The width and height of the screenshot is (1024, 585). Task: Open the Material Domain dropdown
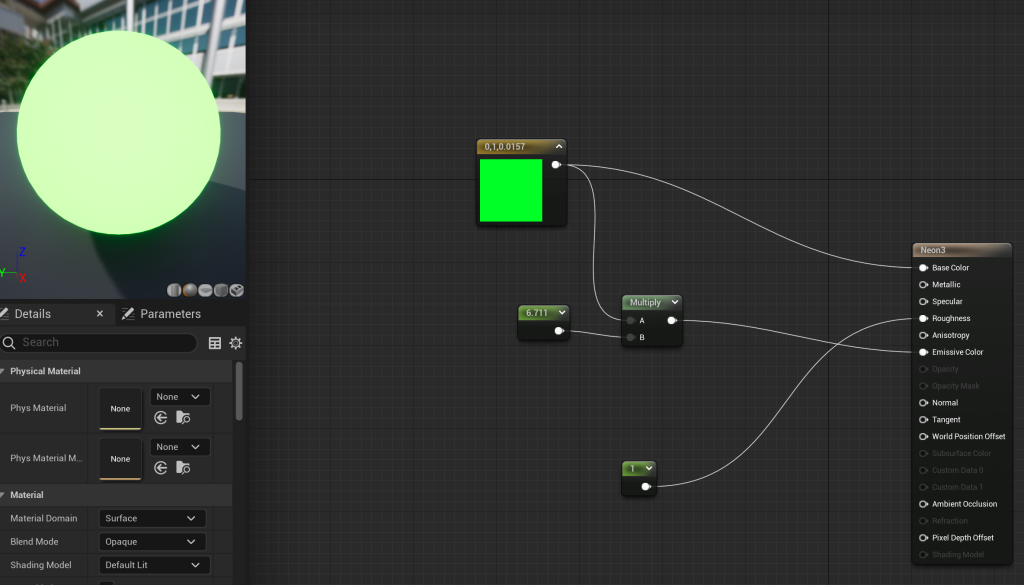click(x=152, y=518)
